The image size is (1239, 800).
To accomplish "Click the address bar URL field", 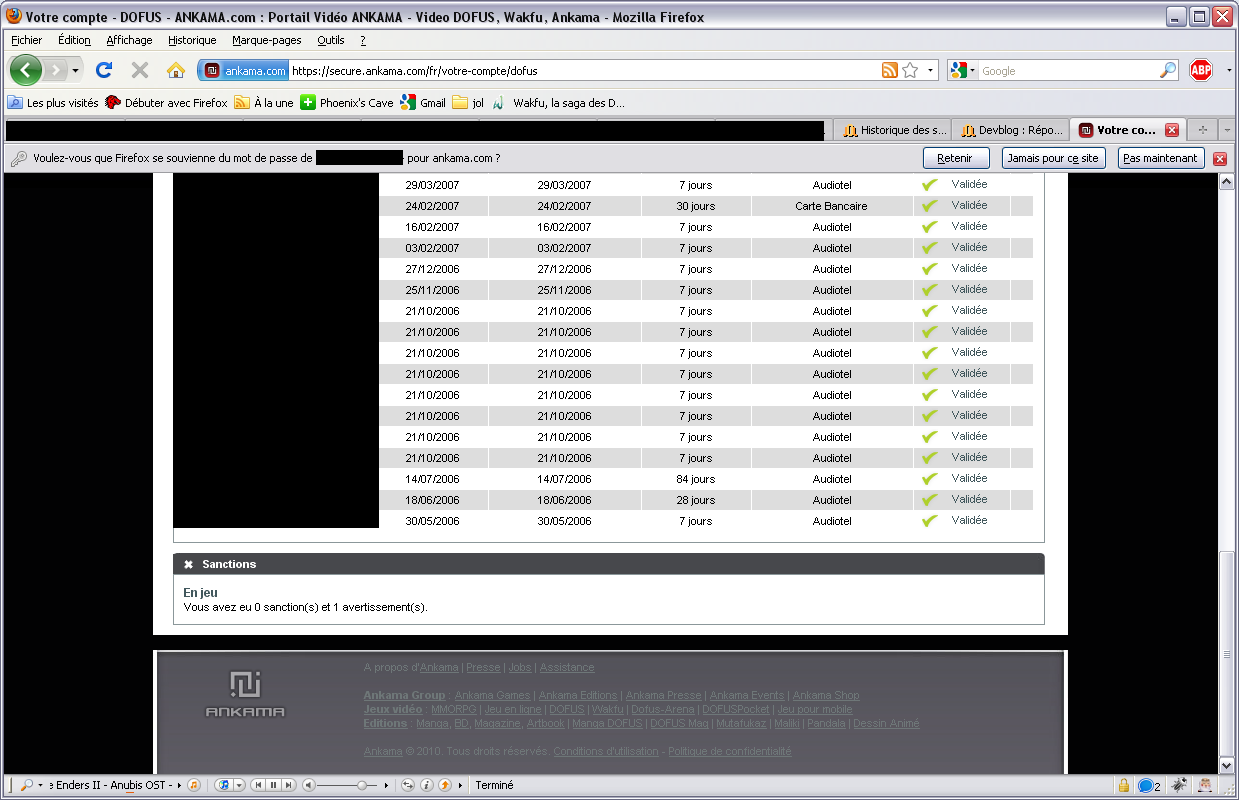I will (x=584, y=70).
